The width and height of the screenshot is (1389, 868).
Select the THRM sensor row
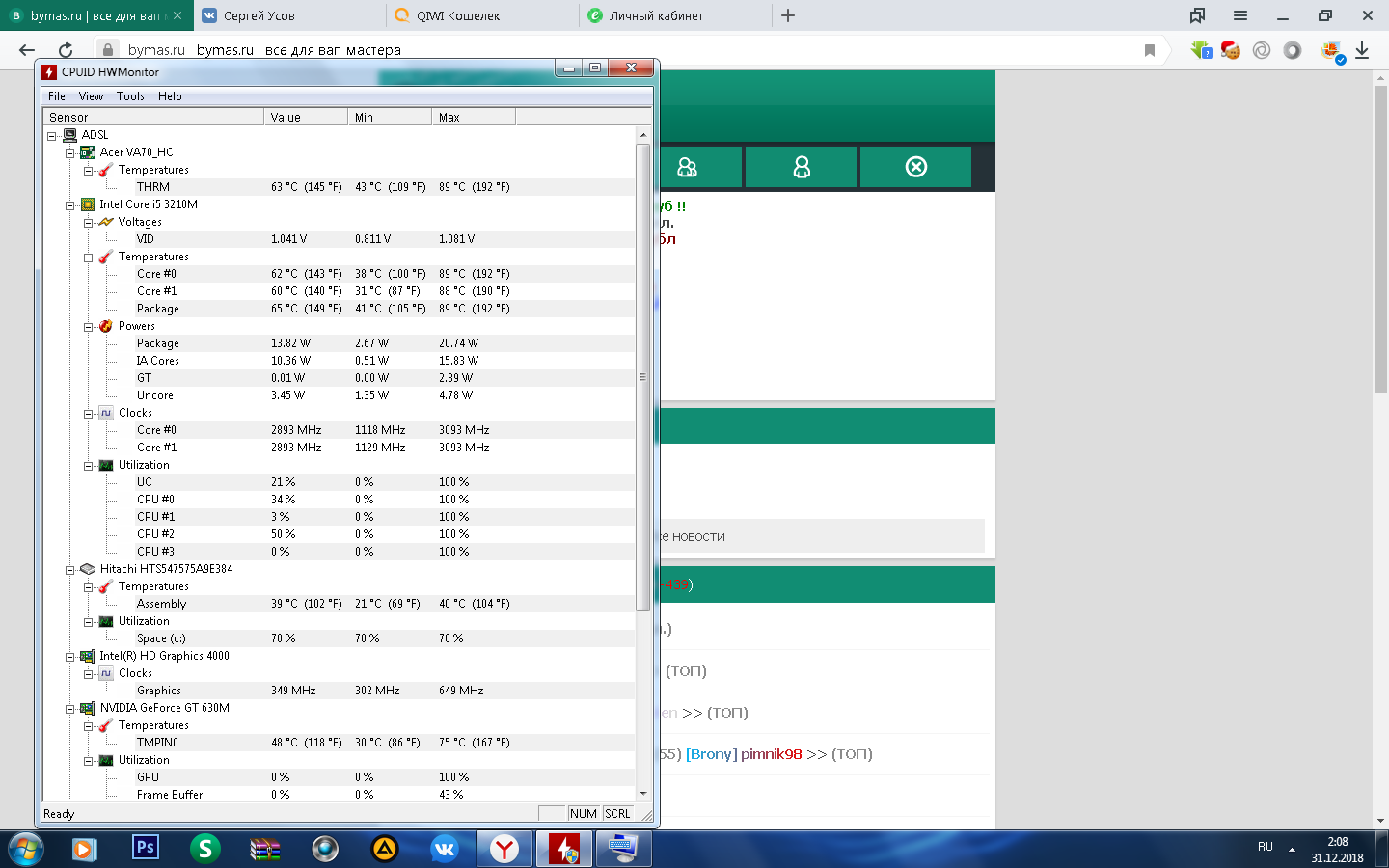tap(340, 187)
